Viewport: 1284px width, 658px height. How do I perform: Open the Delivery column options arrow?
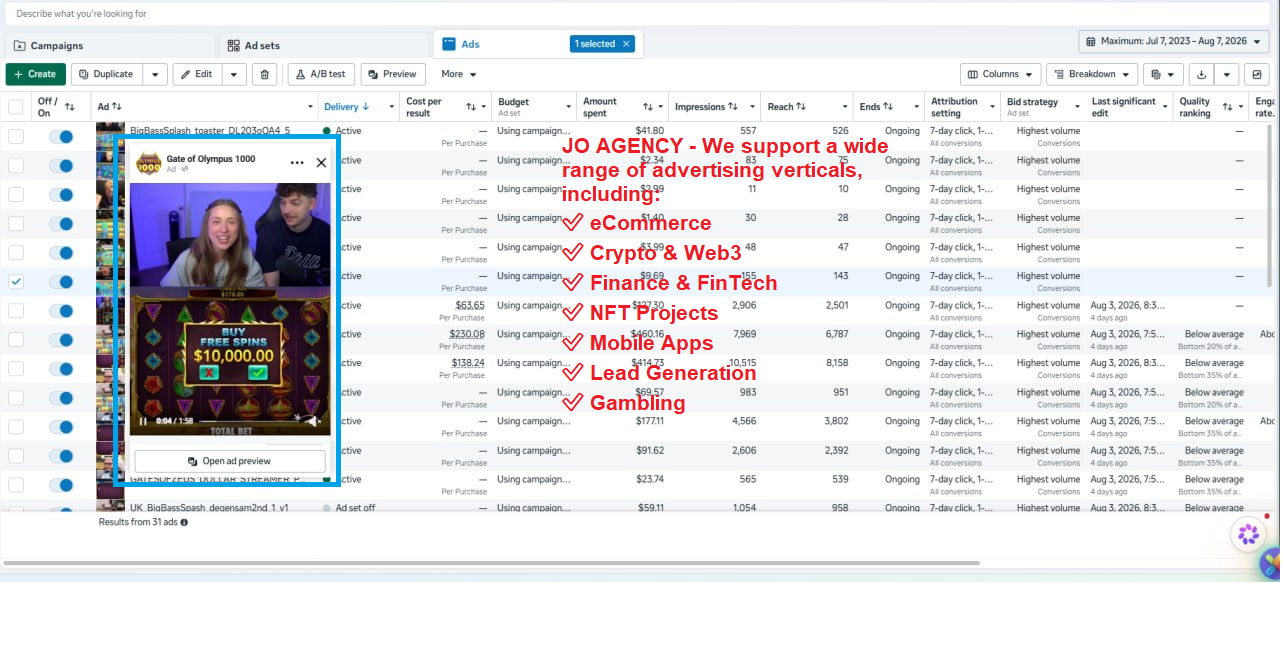[x=393, y=107]
